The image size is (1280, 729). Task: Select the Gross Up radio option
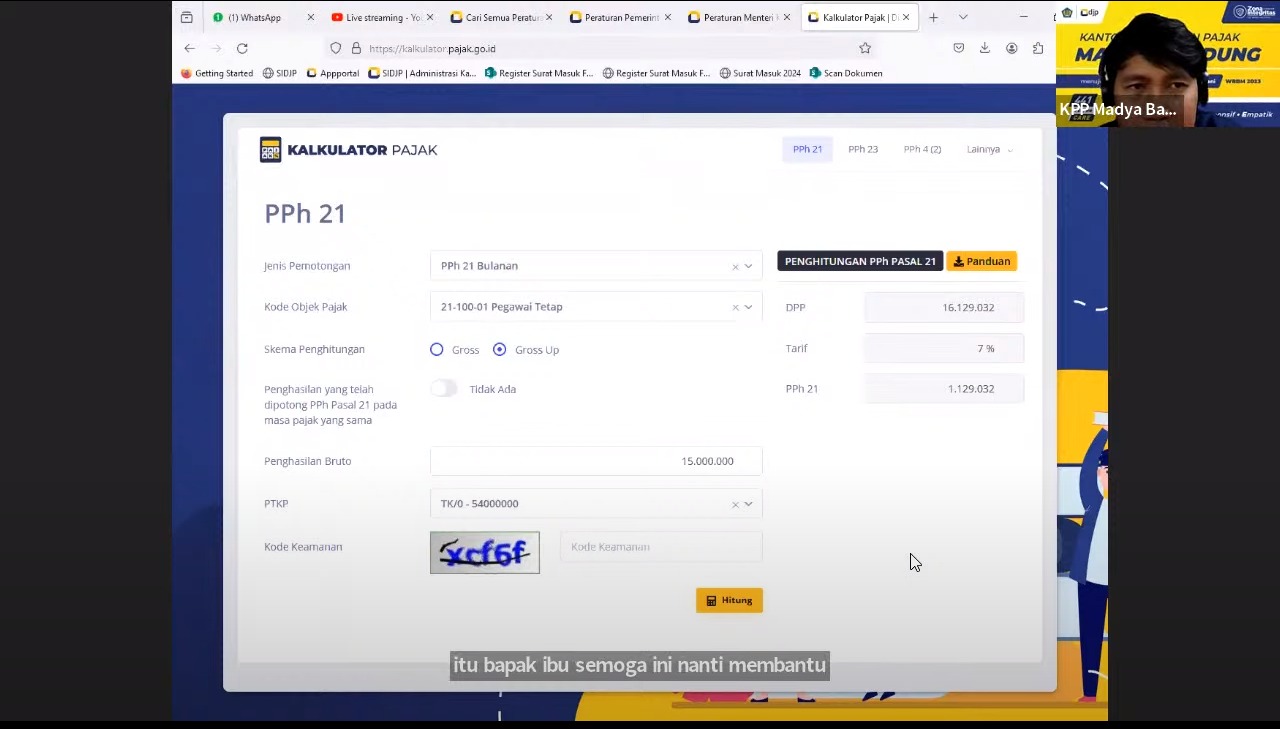point(500,349)
